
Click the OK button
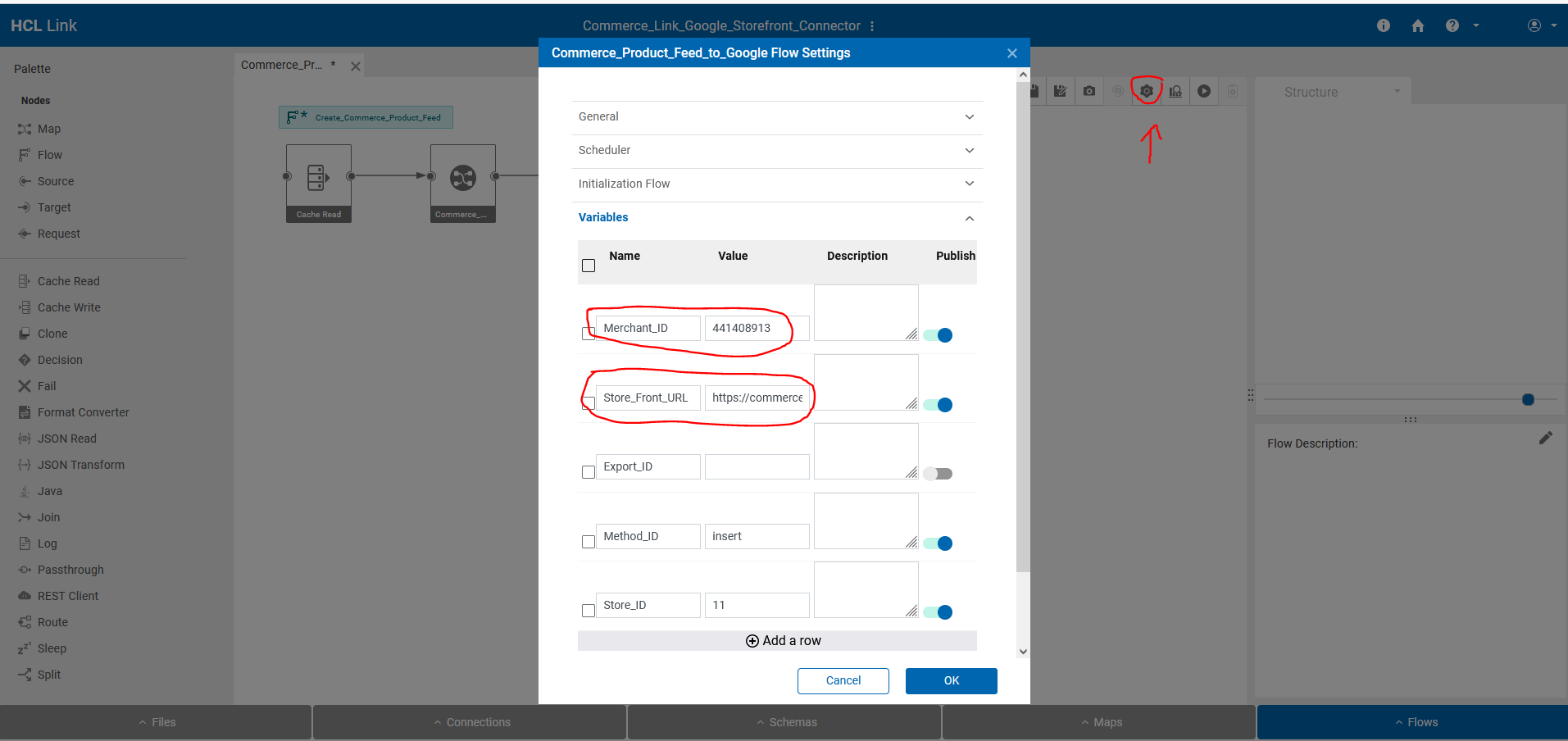coord(952,681)
